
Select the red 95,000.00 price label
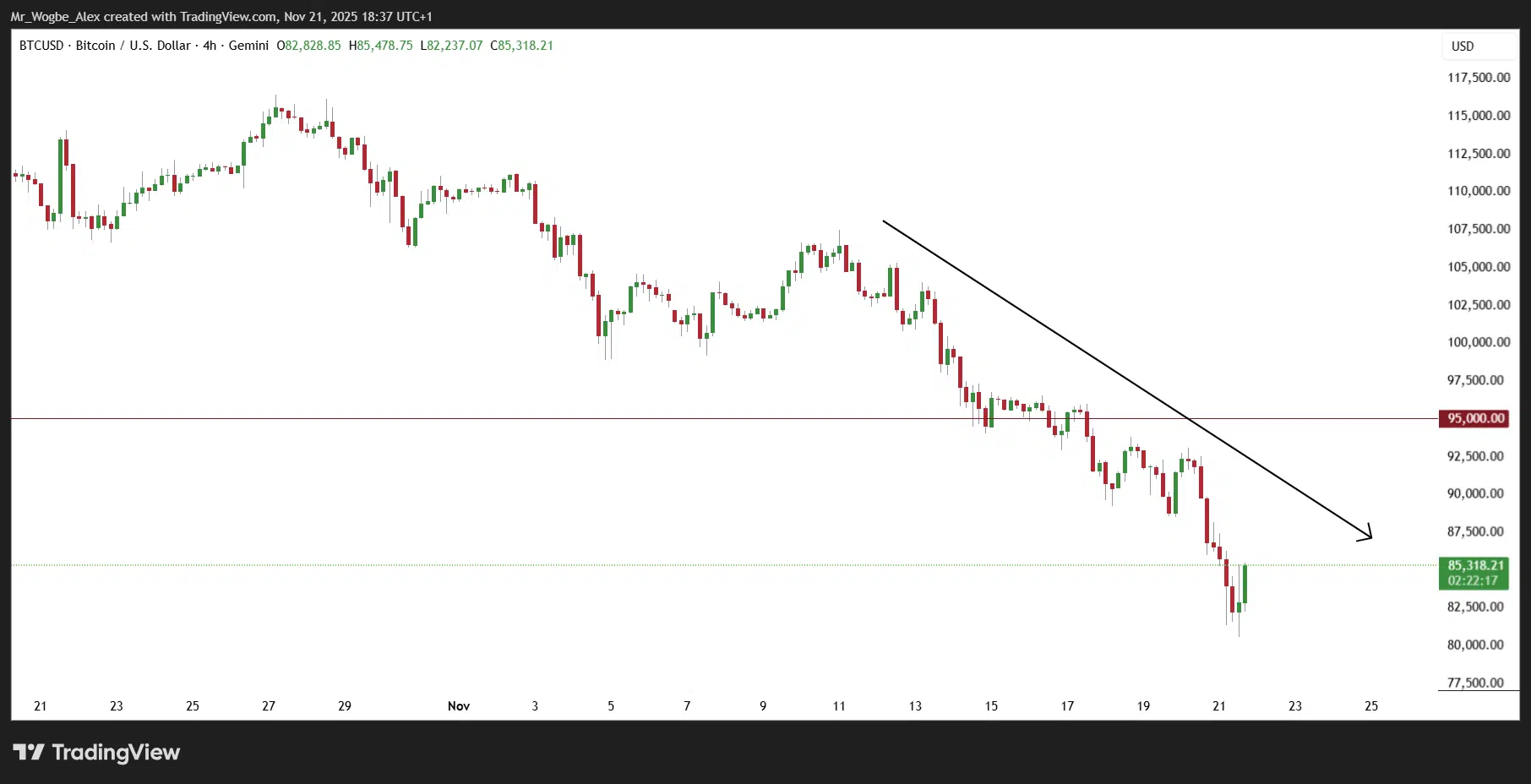tap(1475, 418)
